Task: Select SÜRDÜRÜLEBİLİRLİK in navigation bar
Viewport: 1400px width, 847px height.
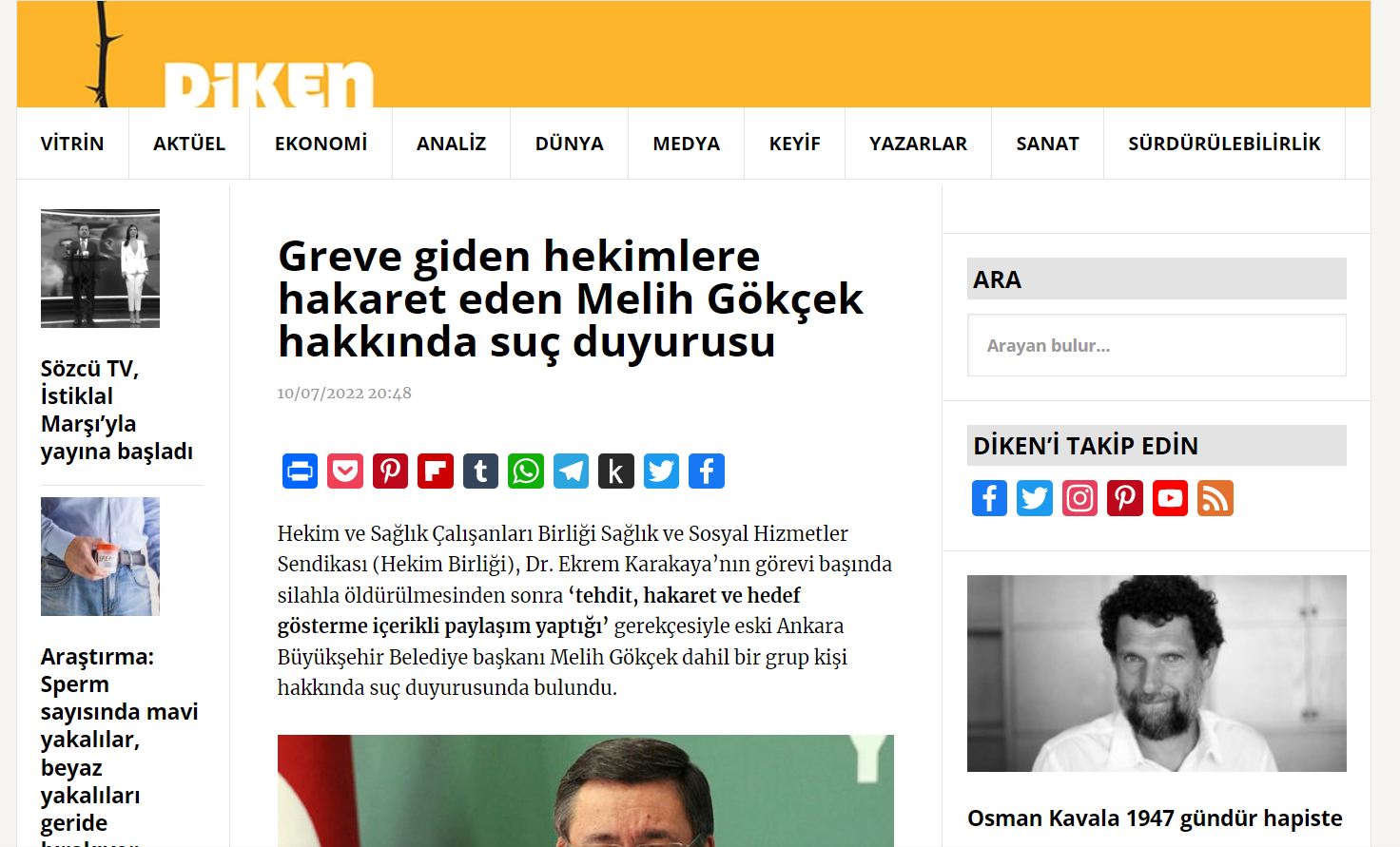Action: click(1224, 144)
